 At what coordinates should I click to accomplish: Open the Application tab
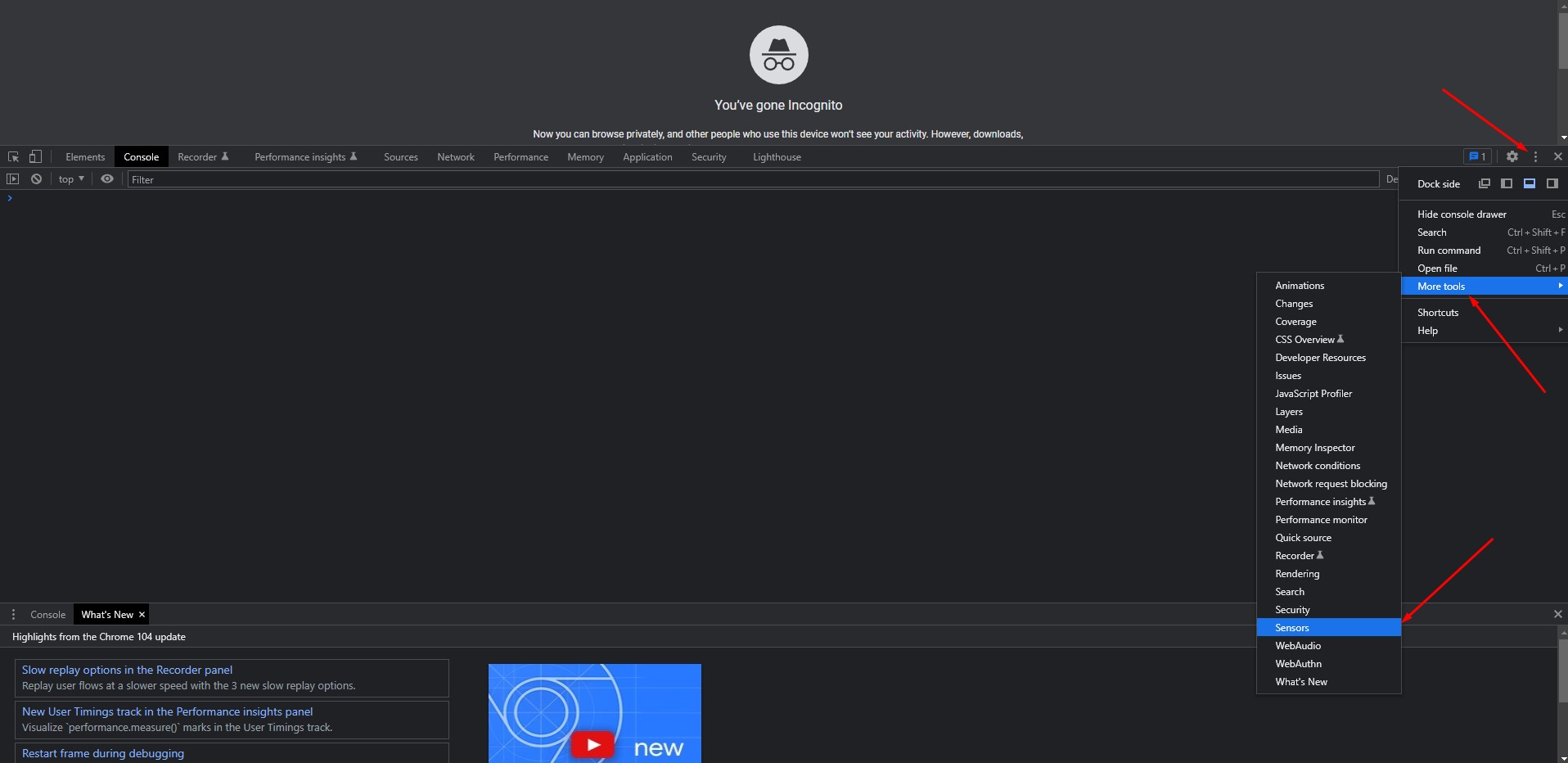(x=647, y=156)
